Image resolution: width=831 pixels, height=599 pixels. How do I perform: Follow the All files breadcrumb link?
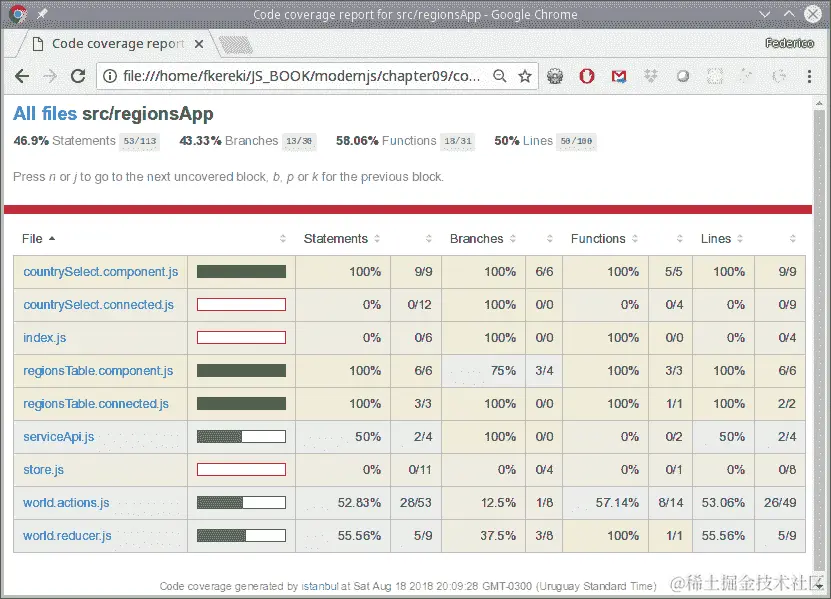point(45,113)
